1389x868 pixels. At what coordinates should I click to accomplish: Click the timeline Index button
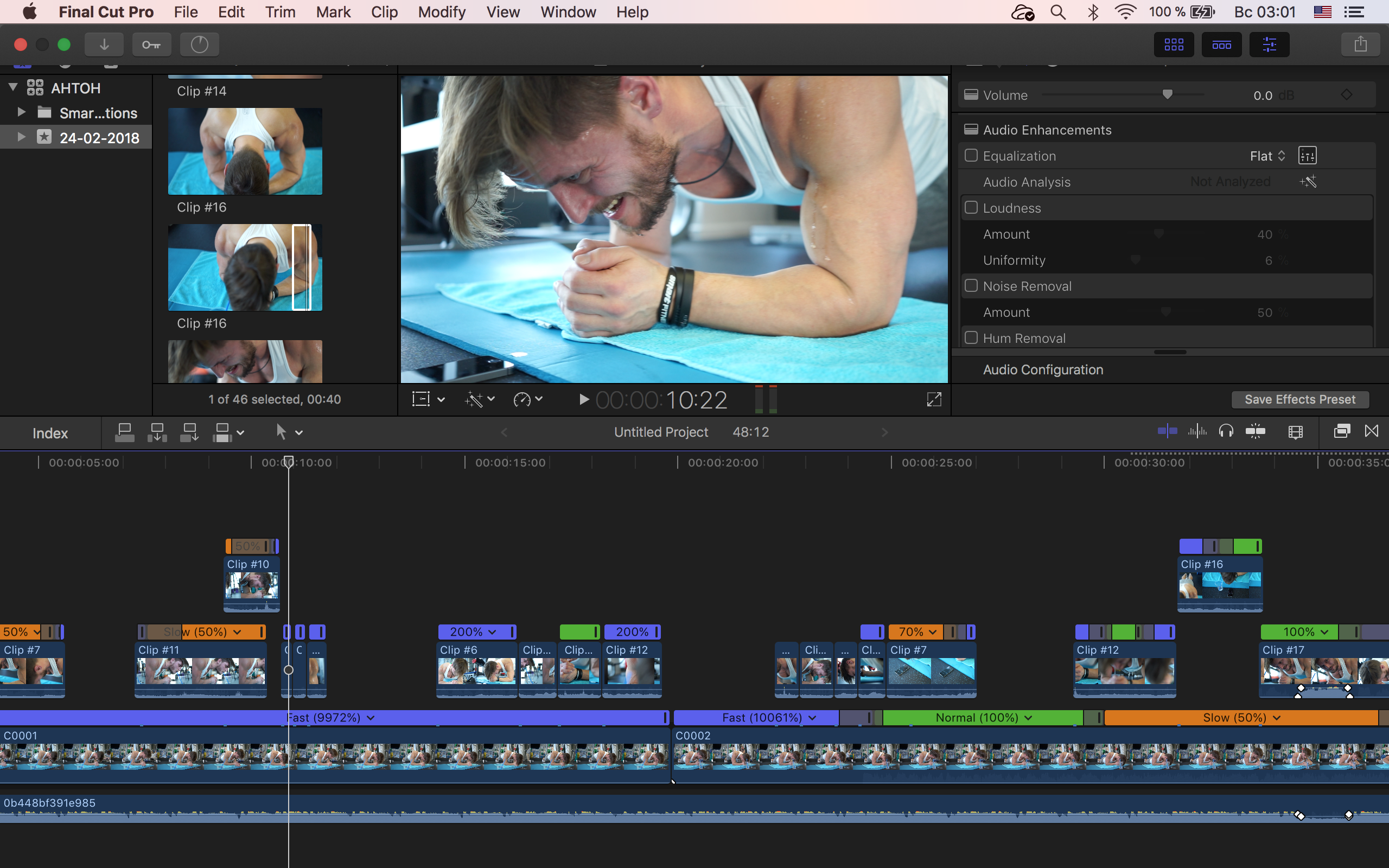50,433
